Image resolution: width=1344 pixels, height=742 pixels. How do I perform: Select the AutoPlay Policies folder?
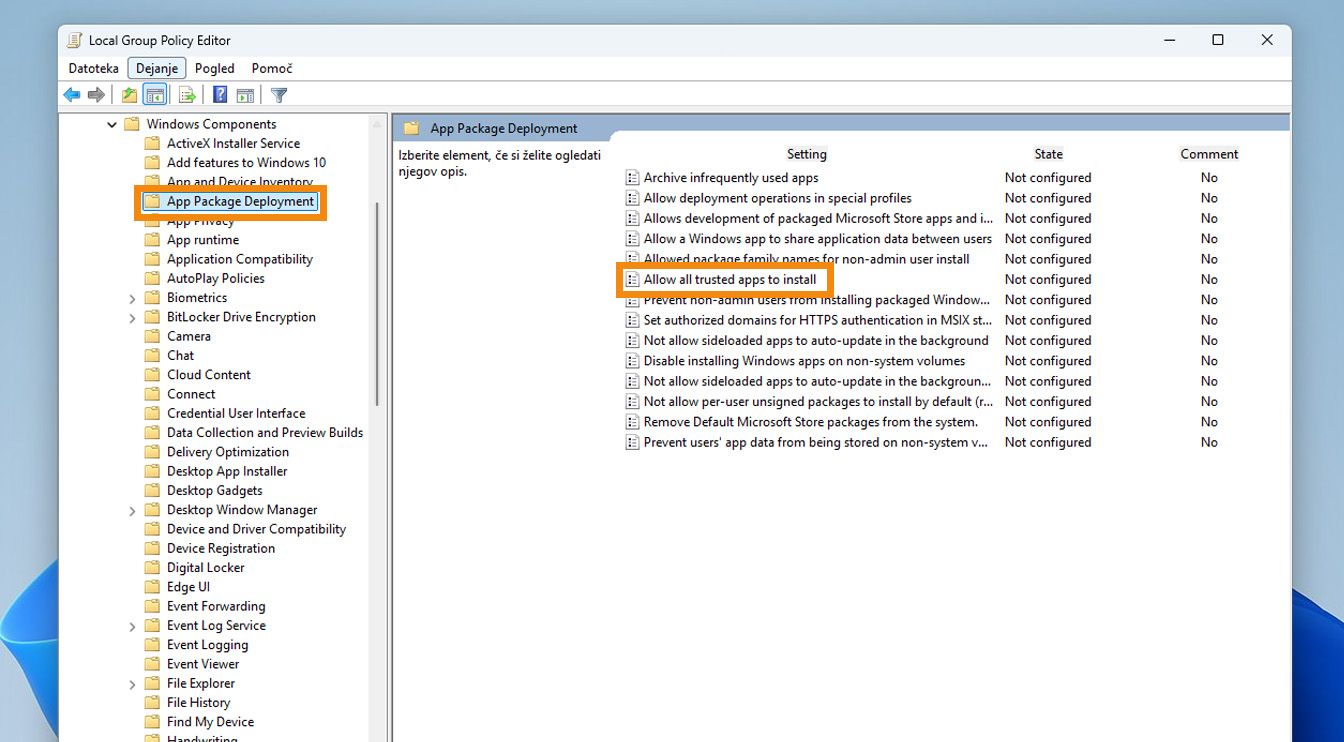(216, 278)
